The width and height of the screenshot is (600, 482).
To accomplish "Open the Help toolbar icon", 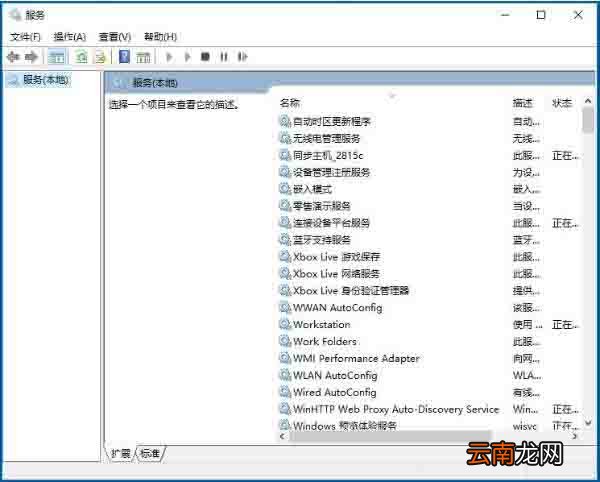I will [124, 57].
